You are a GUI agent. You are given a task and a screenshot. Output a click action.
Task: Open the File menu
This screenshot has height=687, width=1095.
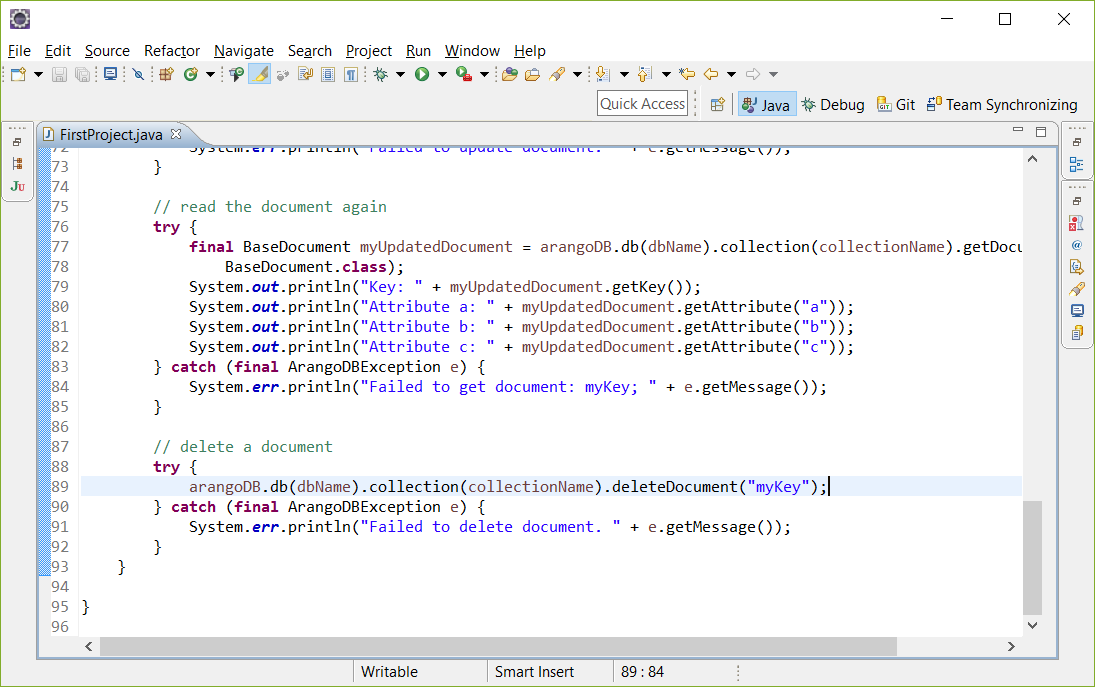tap(19, 51)
